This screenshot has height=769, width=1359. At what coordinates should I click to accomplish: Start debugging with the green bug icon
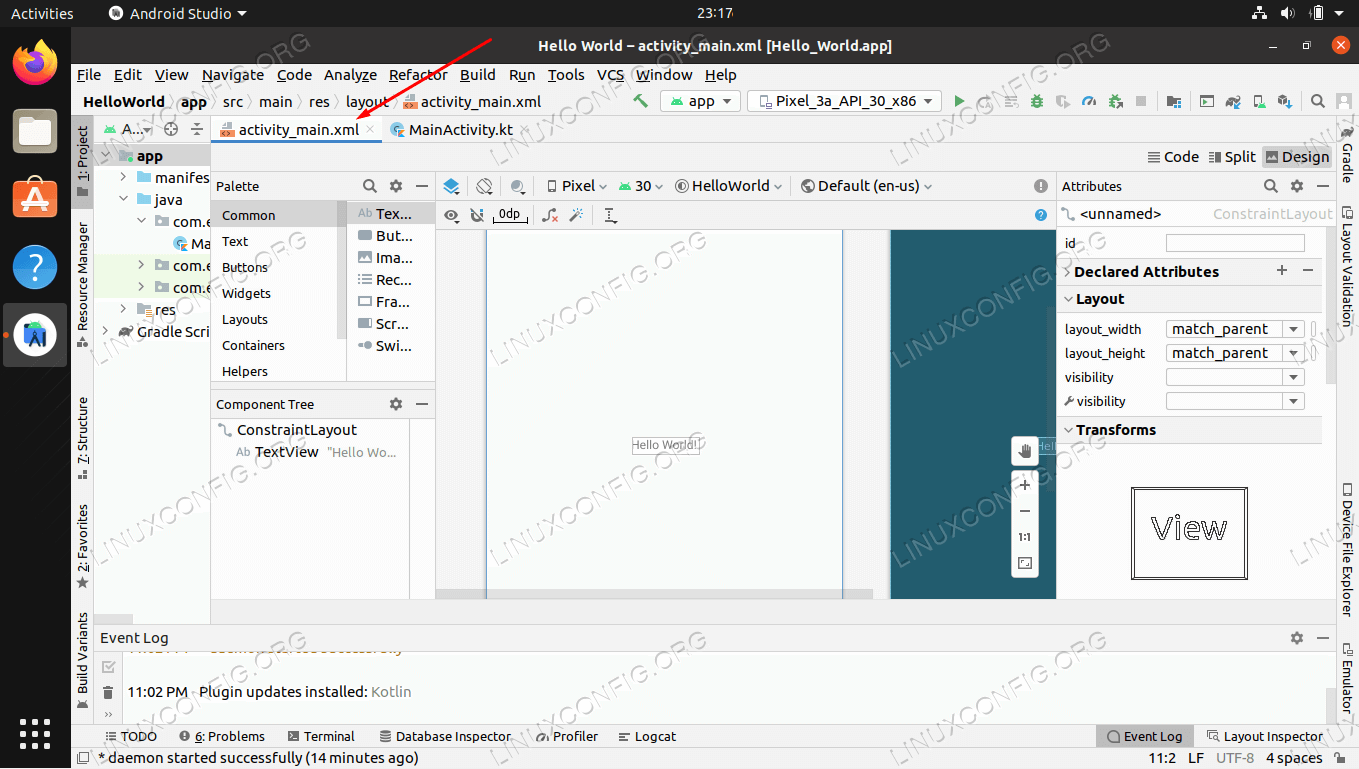(x=1037, y=101)
